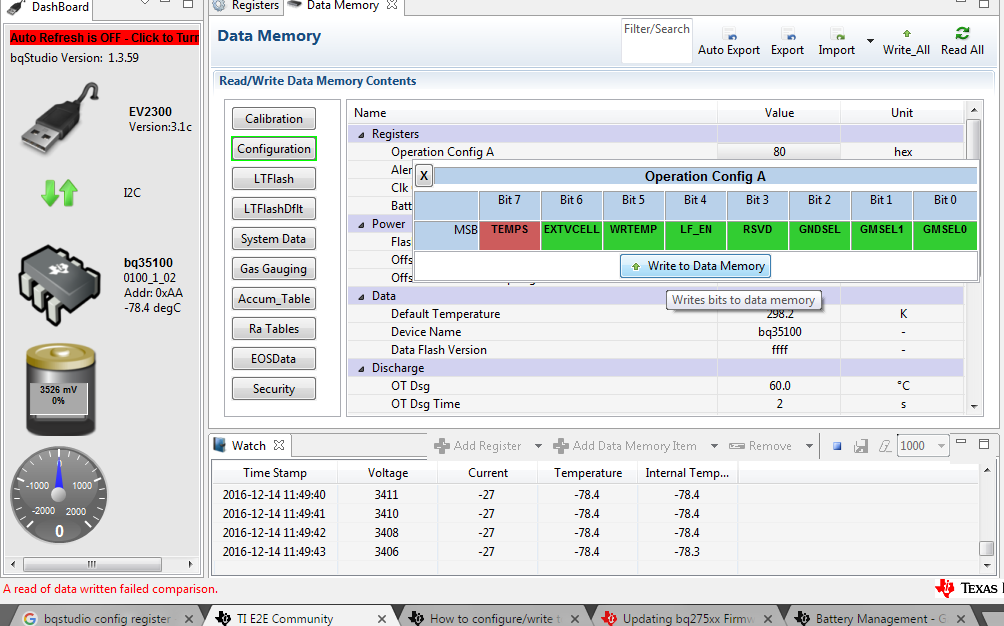The height and width of the screenshot is (626, 1004).
Task: Click the blue stop square icon in Watch toolbar
Action: [837, 446]
